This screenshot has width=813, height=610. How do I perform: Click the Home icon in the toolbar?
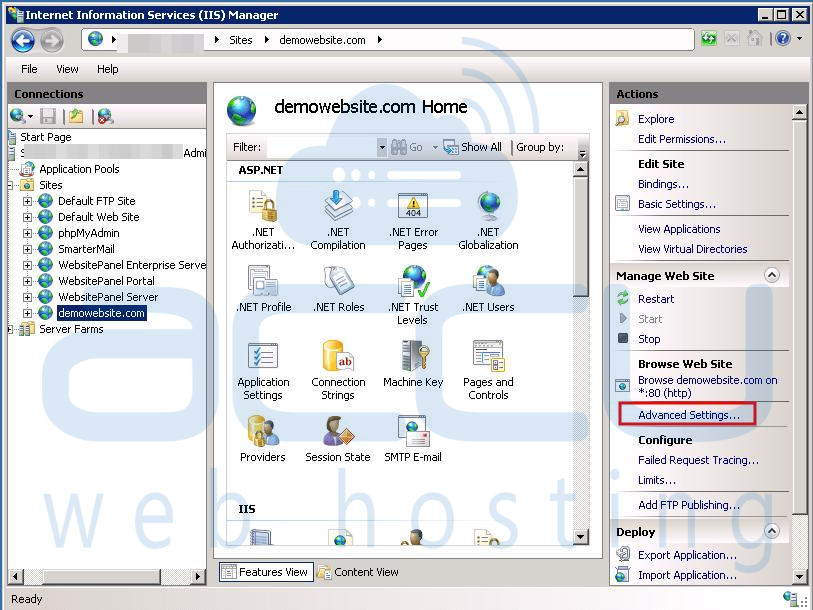pos(754,38)
